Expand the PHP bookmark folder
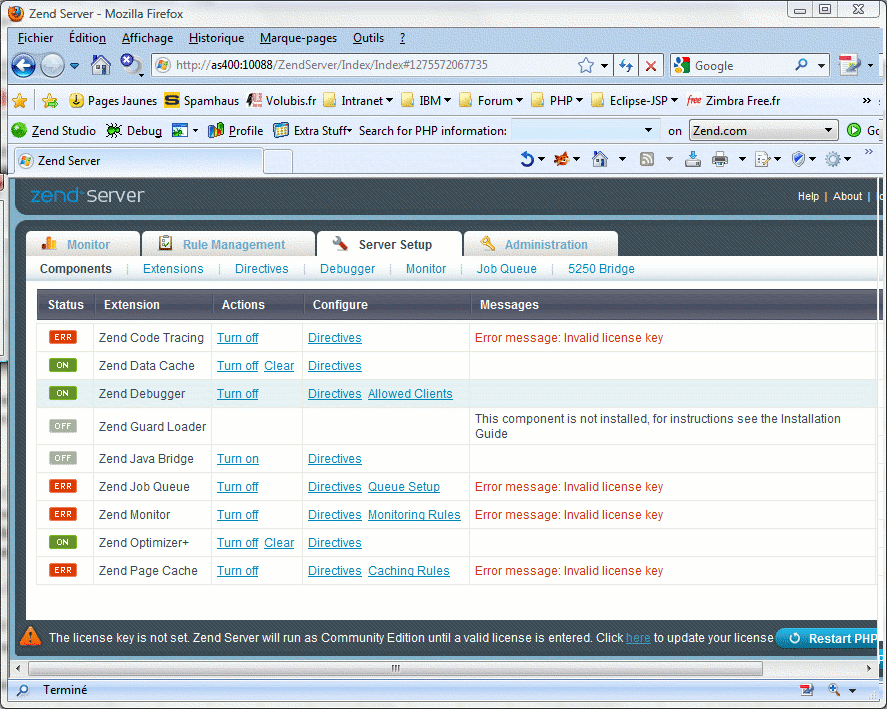887x709 pixels. point(557,101)
